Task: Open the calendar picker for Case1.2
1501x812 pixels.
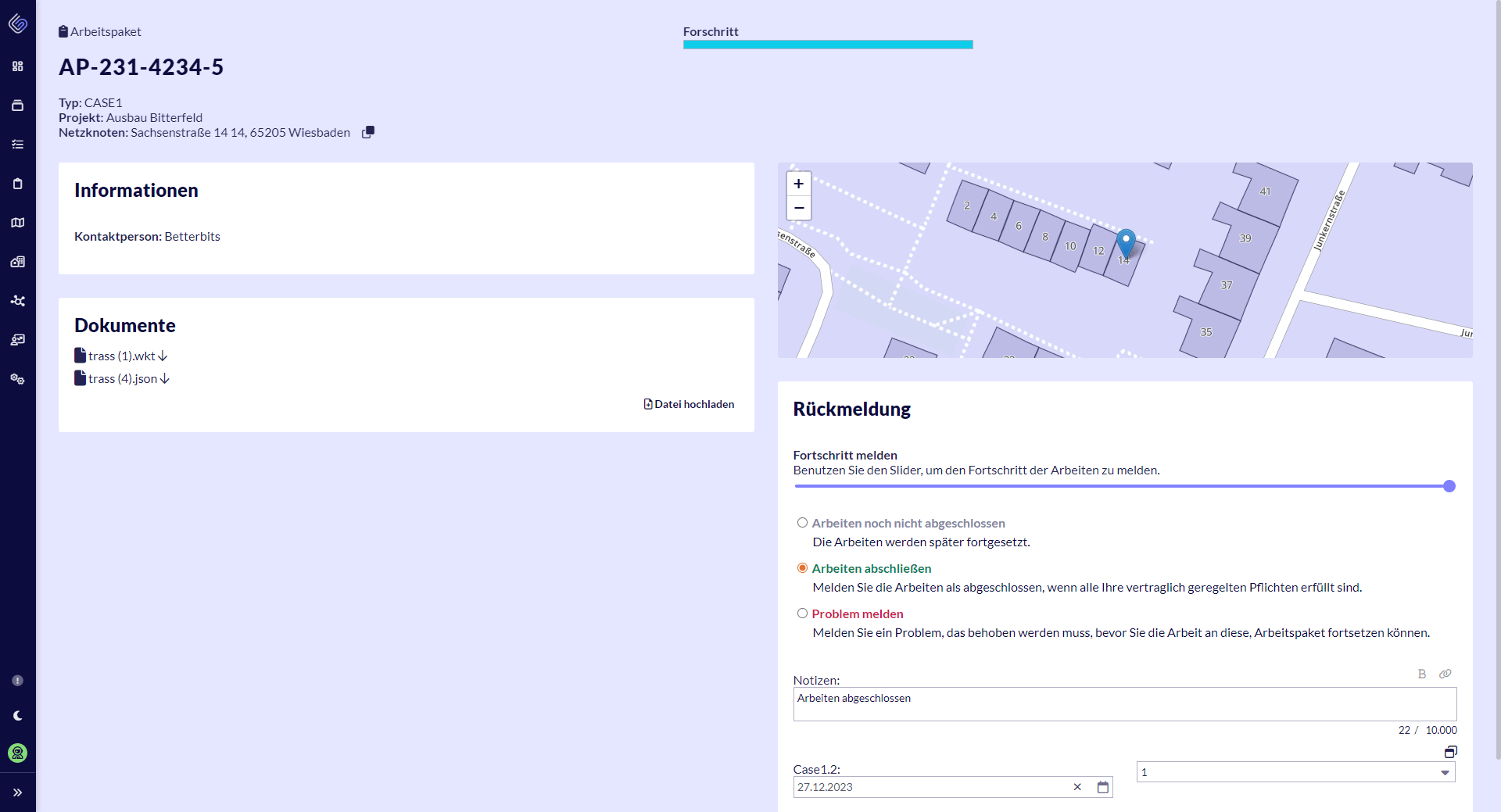Action: pos(1102,787)
